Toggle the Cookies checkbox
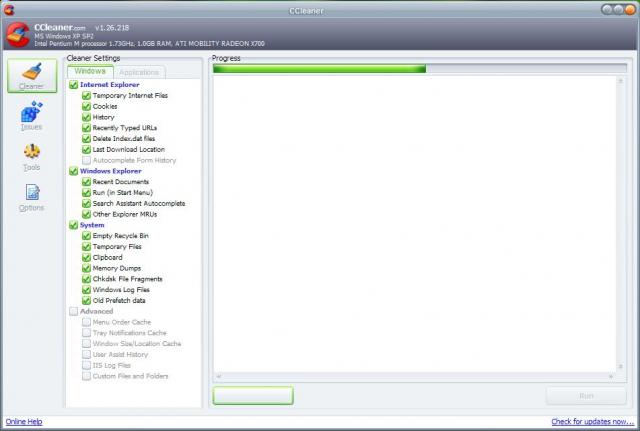 click(x=86, y=106)
